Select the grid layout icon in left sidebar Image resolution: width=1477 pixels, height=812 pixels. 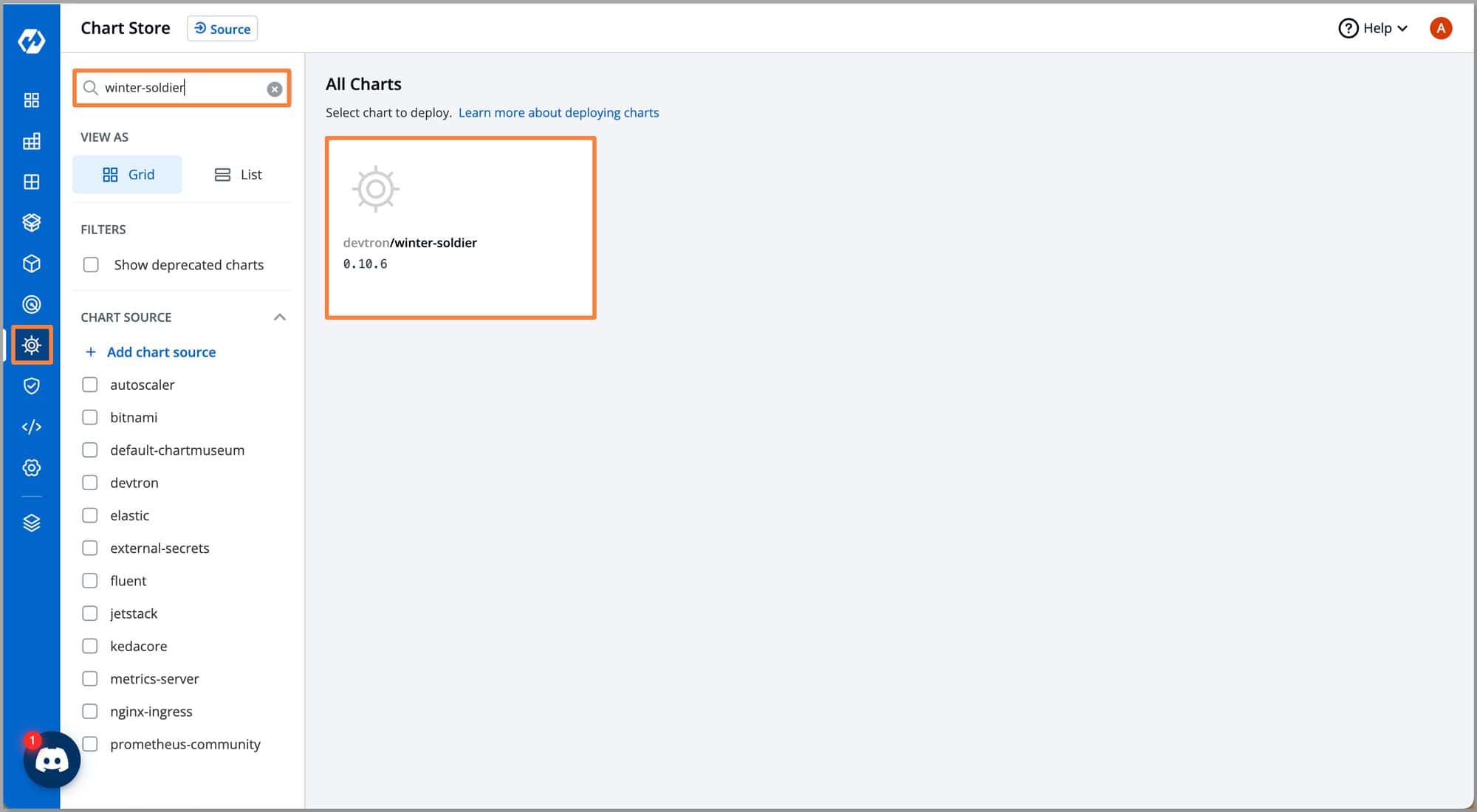coord(31,99)
